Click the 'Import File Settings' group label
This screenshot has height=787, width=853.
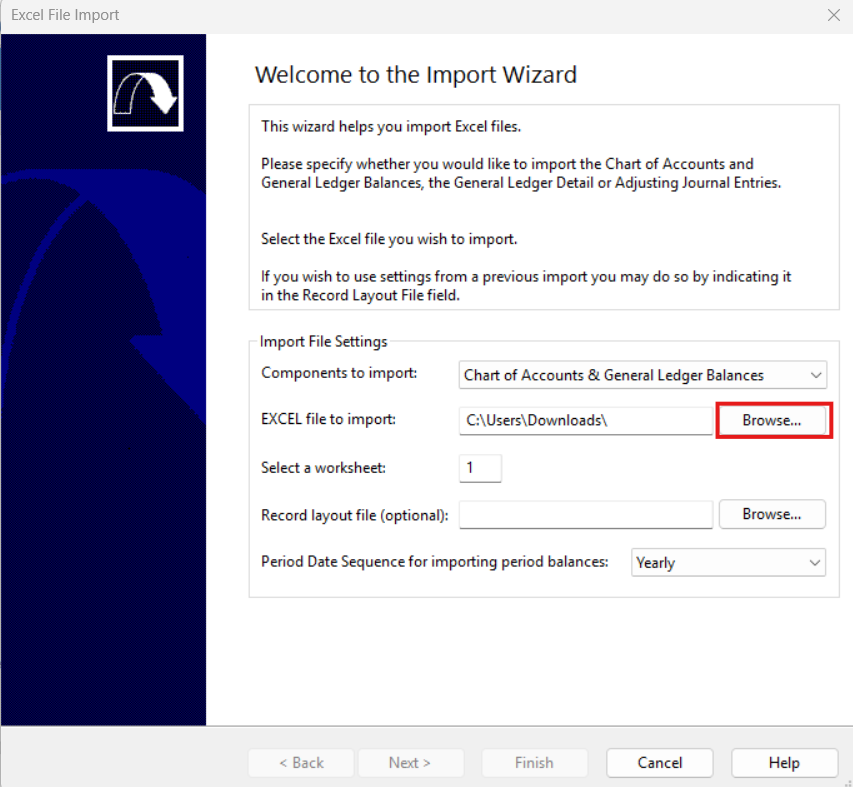click(x=323, y=342)
